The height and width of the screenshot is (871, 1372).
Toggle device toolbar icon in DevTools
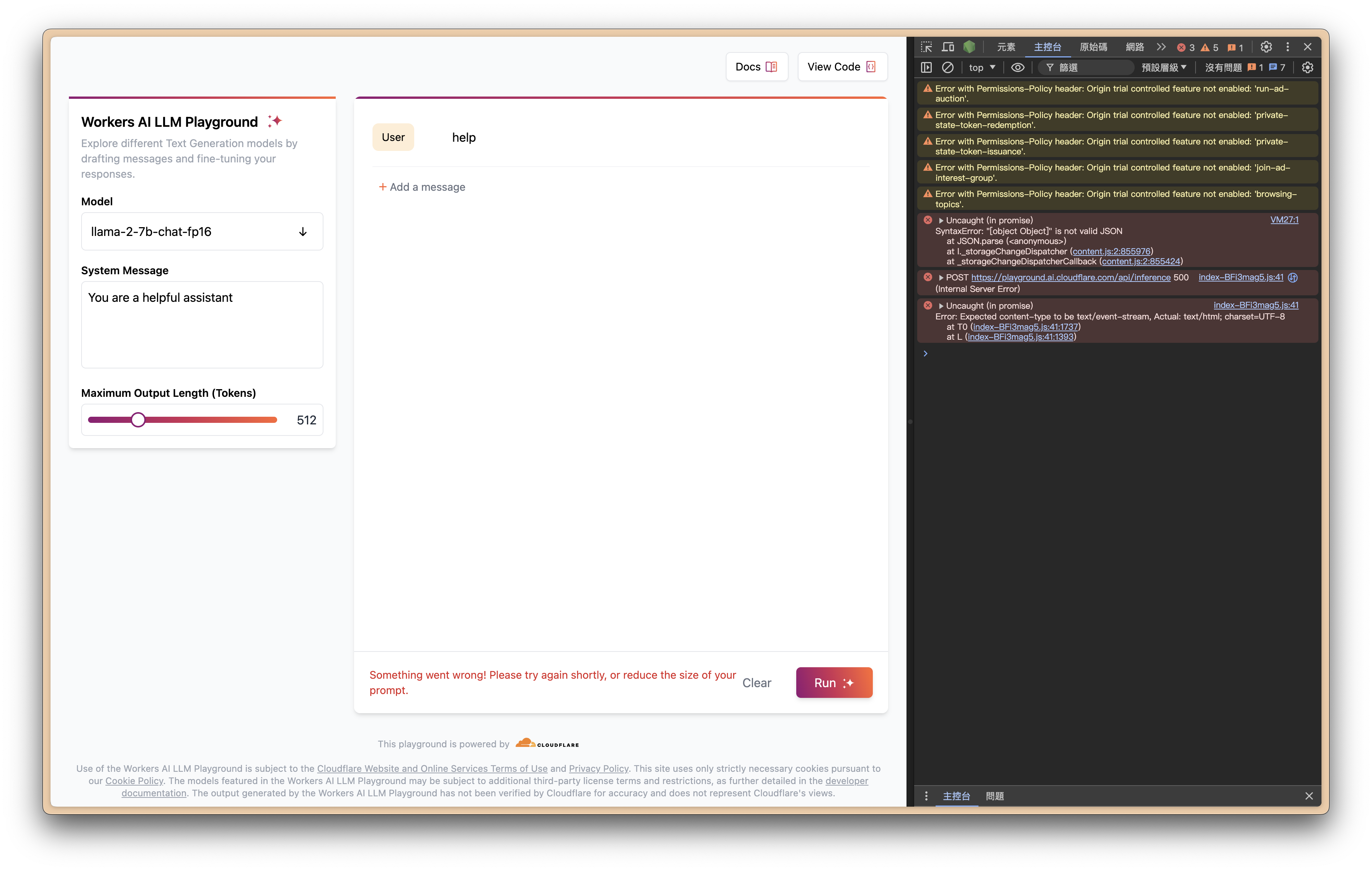947,47
